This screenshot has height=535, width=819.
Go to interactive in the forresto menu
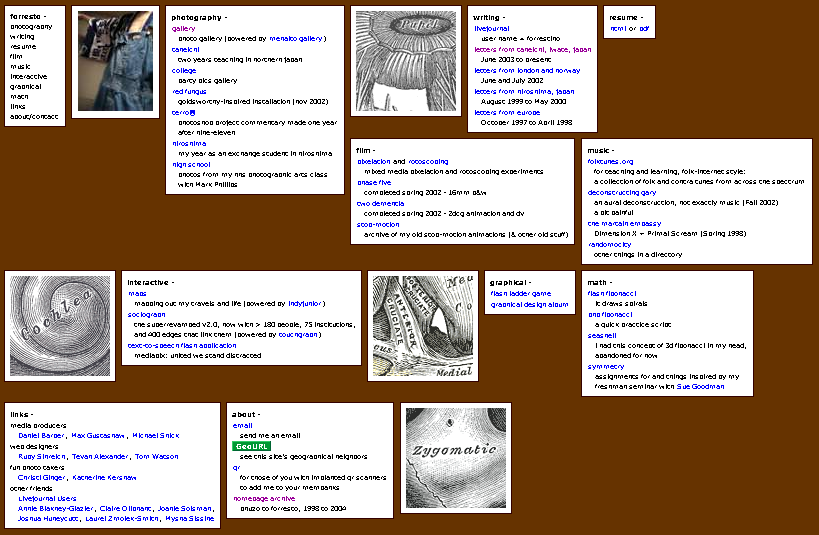pos(29,76)
